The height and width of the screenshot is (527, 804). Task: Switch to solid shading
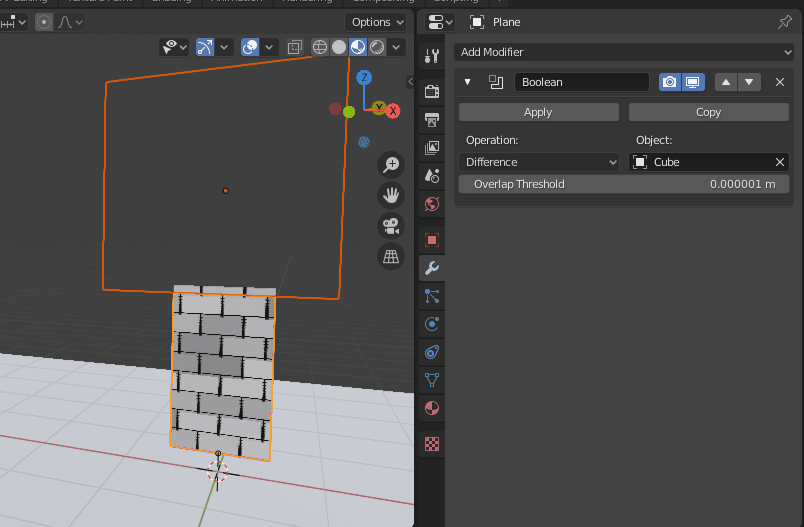point(338,47)
